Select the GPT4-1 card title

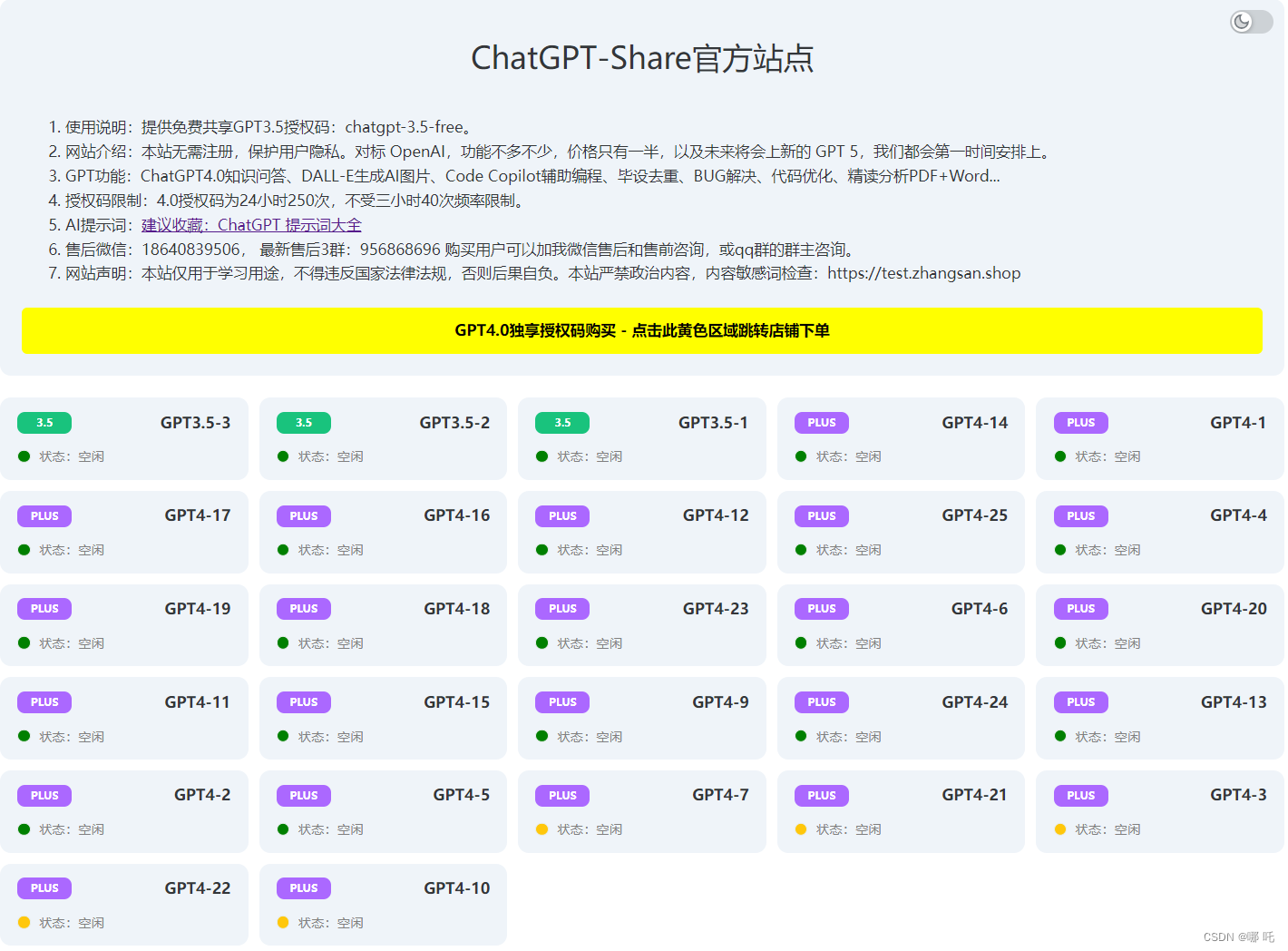(x=1238, y=423)
